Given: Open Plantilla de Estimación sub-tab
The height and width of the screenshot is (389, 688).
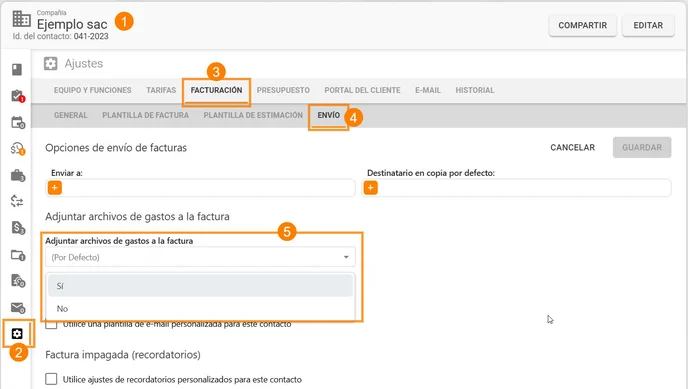Looking at the screenshot, I should click(253, 115).
